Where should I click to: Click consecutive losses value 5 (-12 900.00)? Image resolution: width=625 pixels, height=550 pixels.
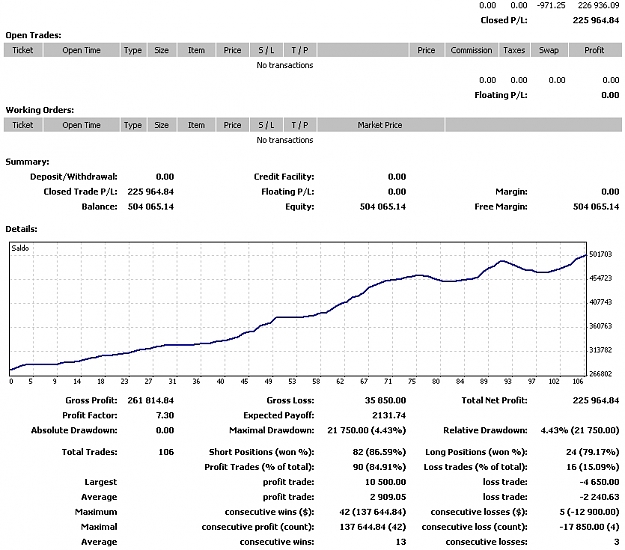tap(590, 512)
